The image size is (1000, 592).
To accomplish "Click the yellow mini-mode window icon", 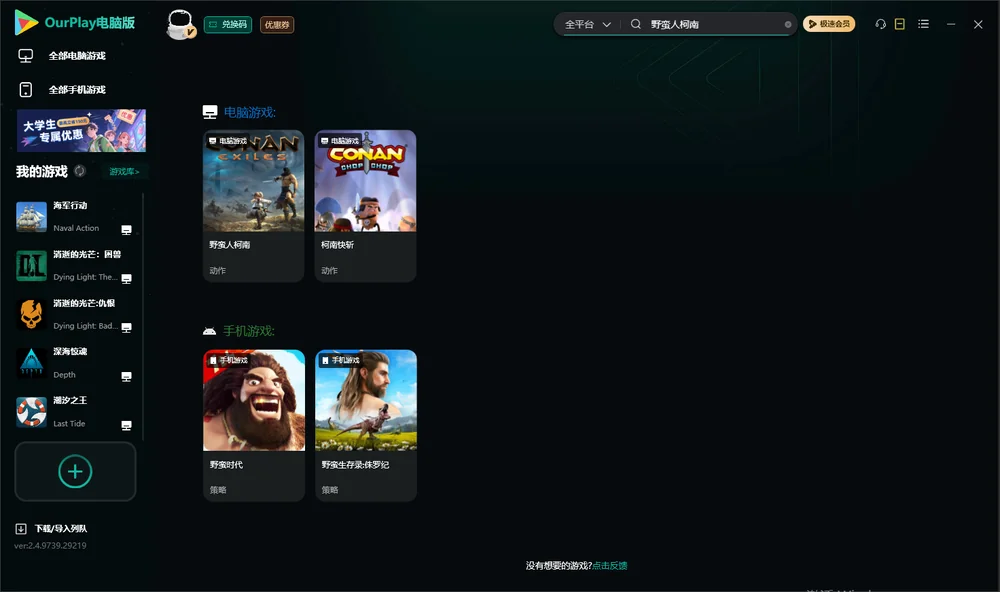I will click(899, 24).
